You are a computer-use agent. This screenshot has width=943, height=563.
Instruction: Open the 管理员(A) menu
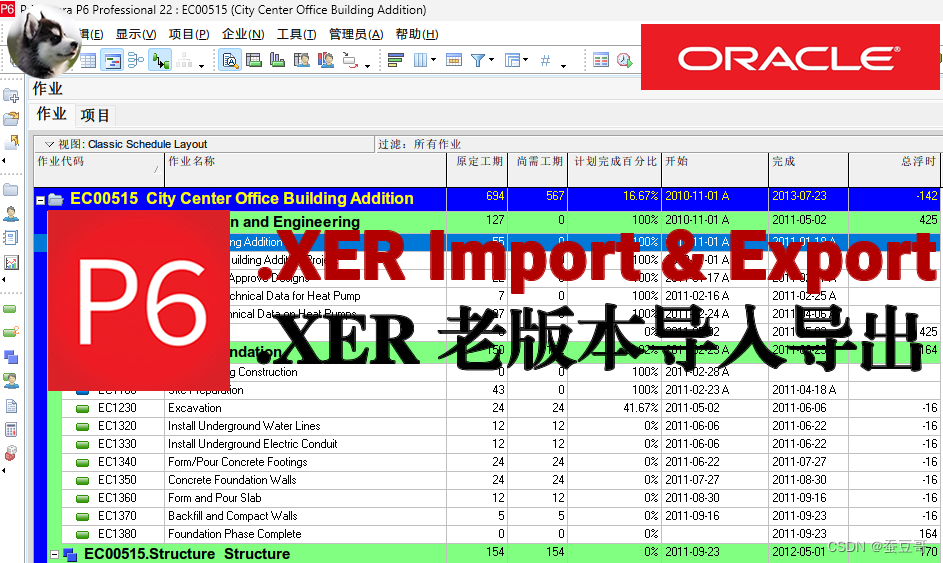coord(356,34)
